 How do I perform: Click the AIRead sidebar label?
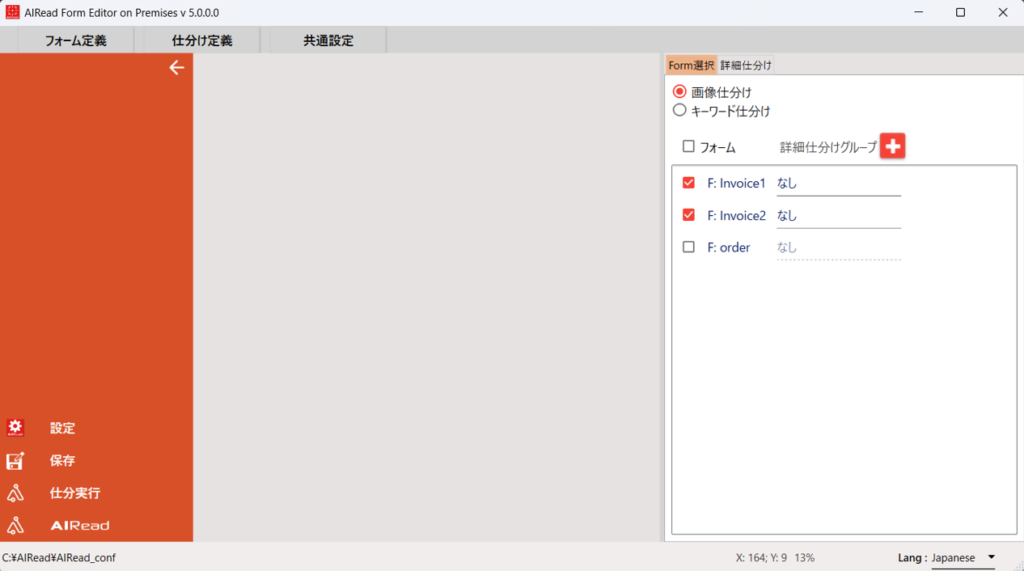[80, 525]
